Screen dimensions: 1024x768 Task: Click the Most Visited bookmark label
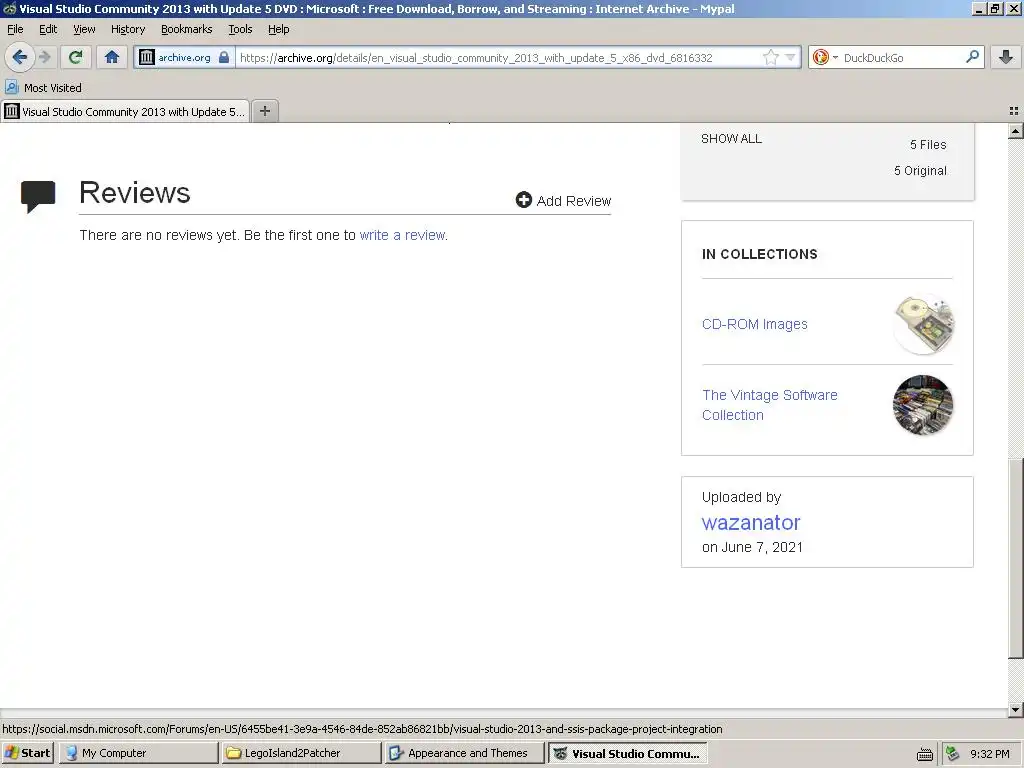[53, 88]
